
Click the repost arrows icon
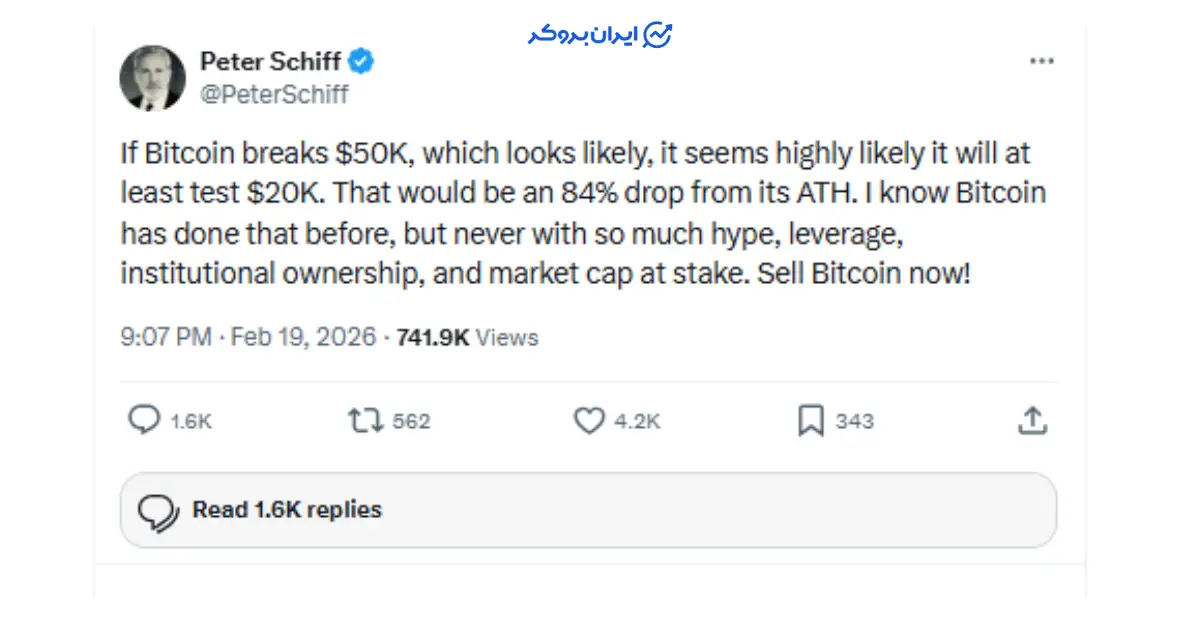pyautogui.click(x=365, y=421)
